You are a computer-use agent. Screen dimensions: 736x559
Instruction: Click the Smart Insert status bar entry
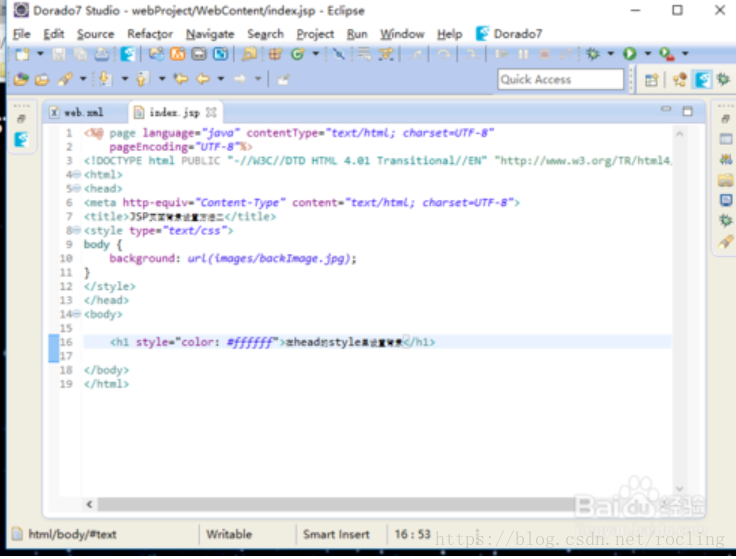(336, 535)
